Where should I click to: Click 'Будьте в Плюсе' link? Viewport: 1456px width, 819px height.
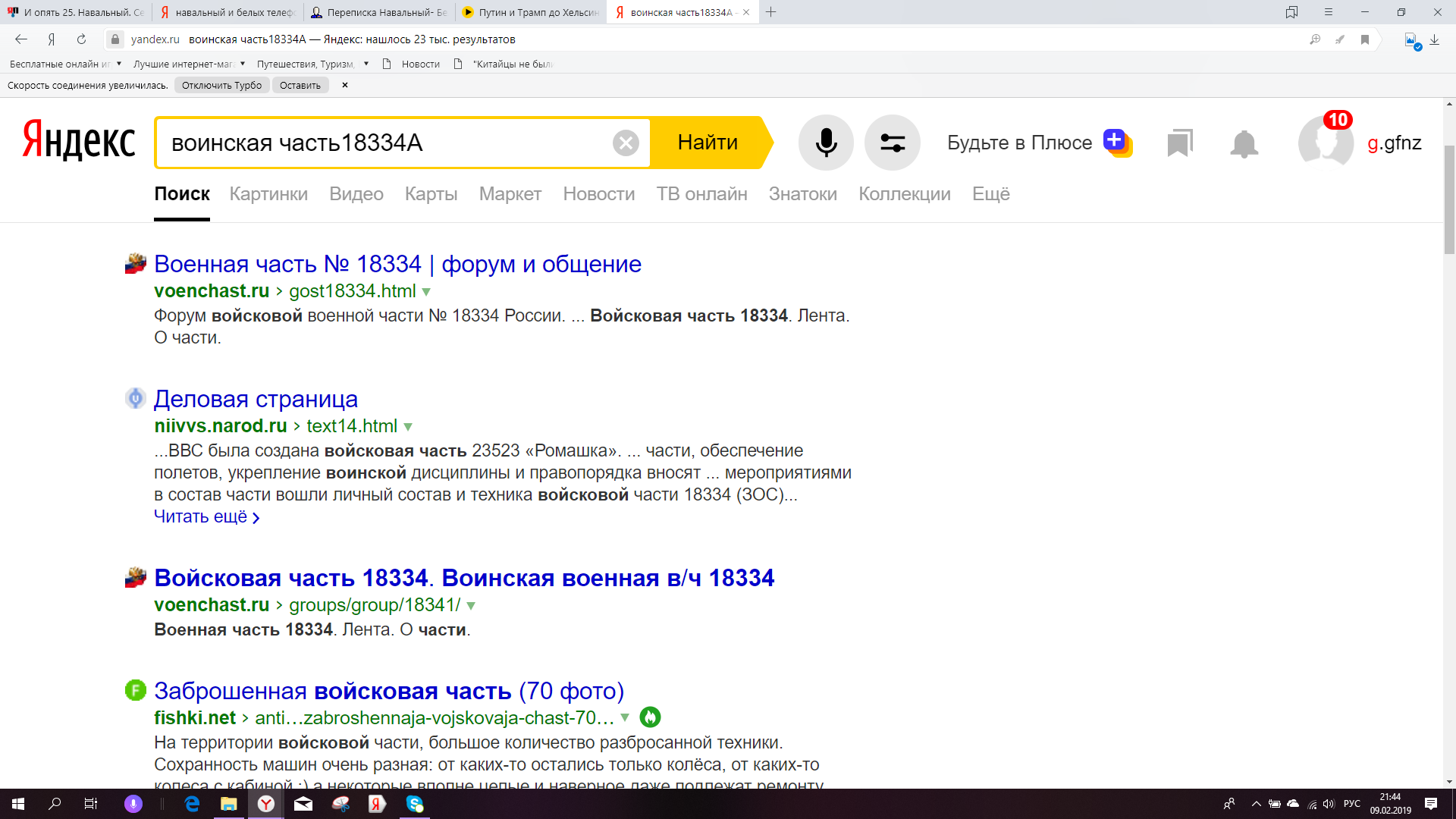[1019, 143]
